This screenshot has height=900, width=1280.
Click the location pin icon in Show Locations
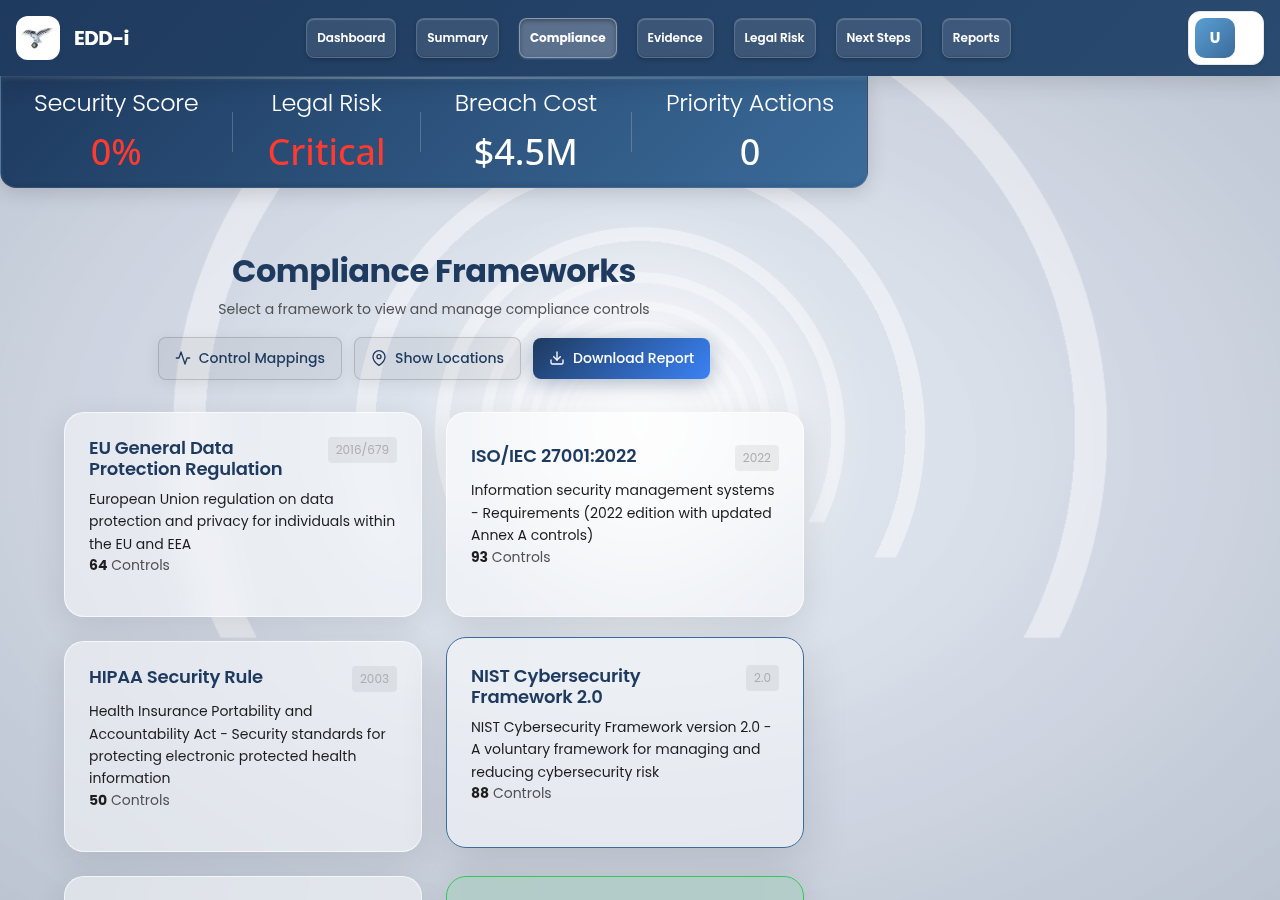(379, 357)
